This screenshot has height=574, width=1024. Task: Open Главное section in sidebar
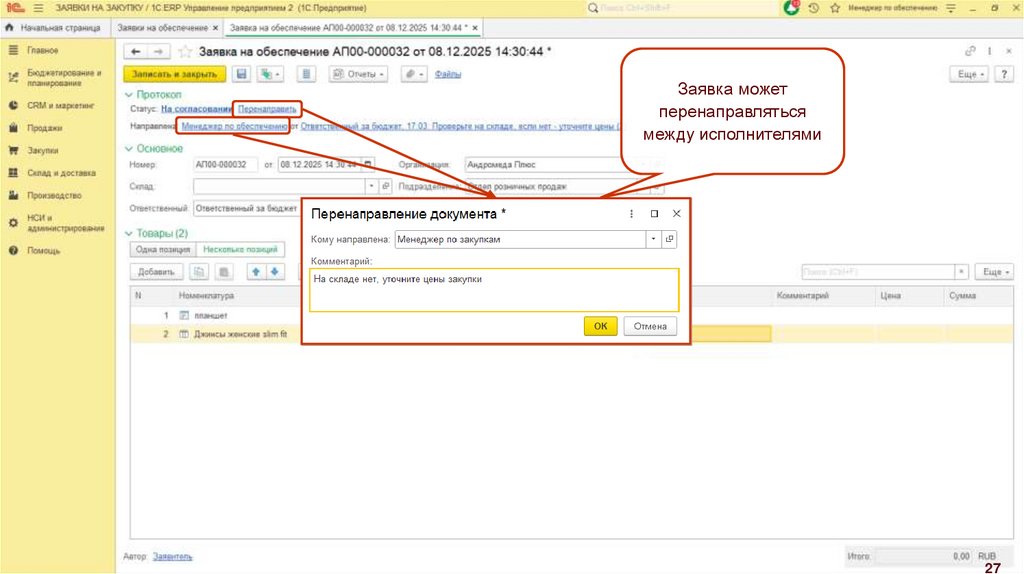42,50
